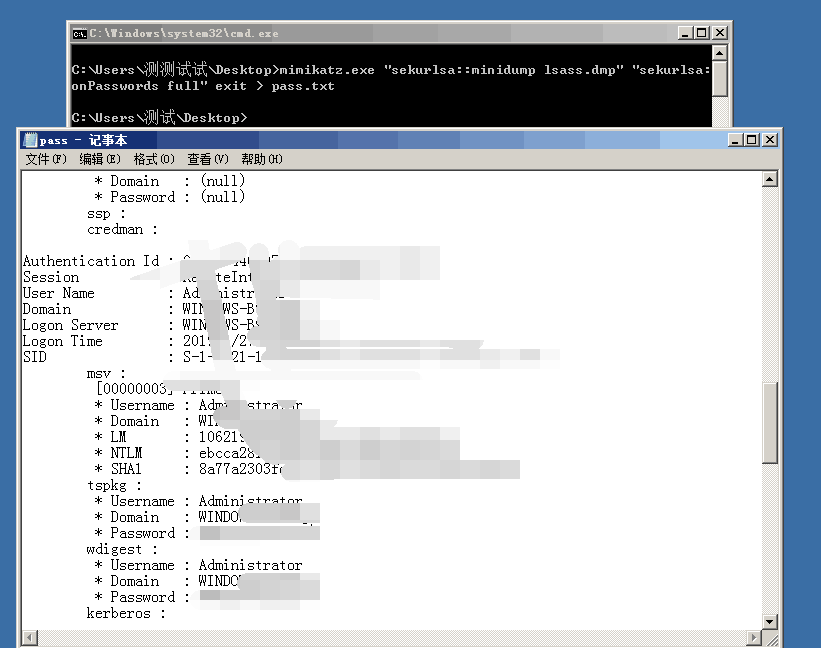Image resolution: width=821 pixels, height=648 pixels.
Task: Click the Username Administrator line under wdigest
Action: click(198, 565)
